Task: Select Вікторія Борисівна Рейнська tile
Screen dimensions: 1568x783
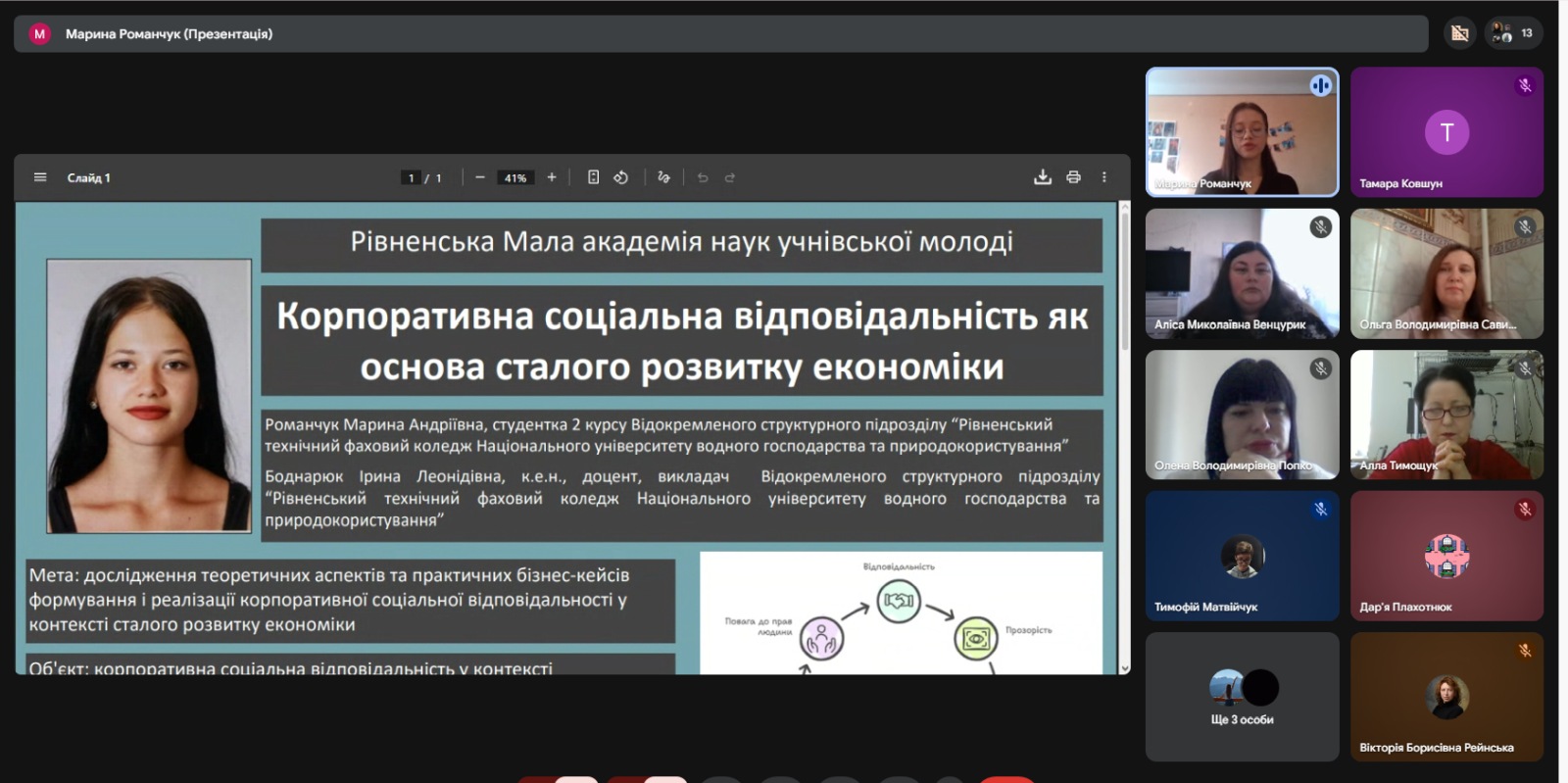Action: point(1446,697)
